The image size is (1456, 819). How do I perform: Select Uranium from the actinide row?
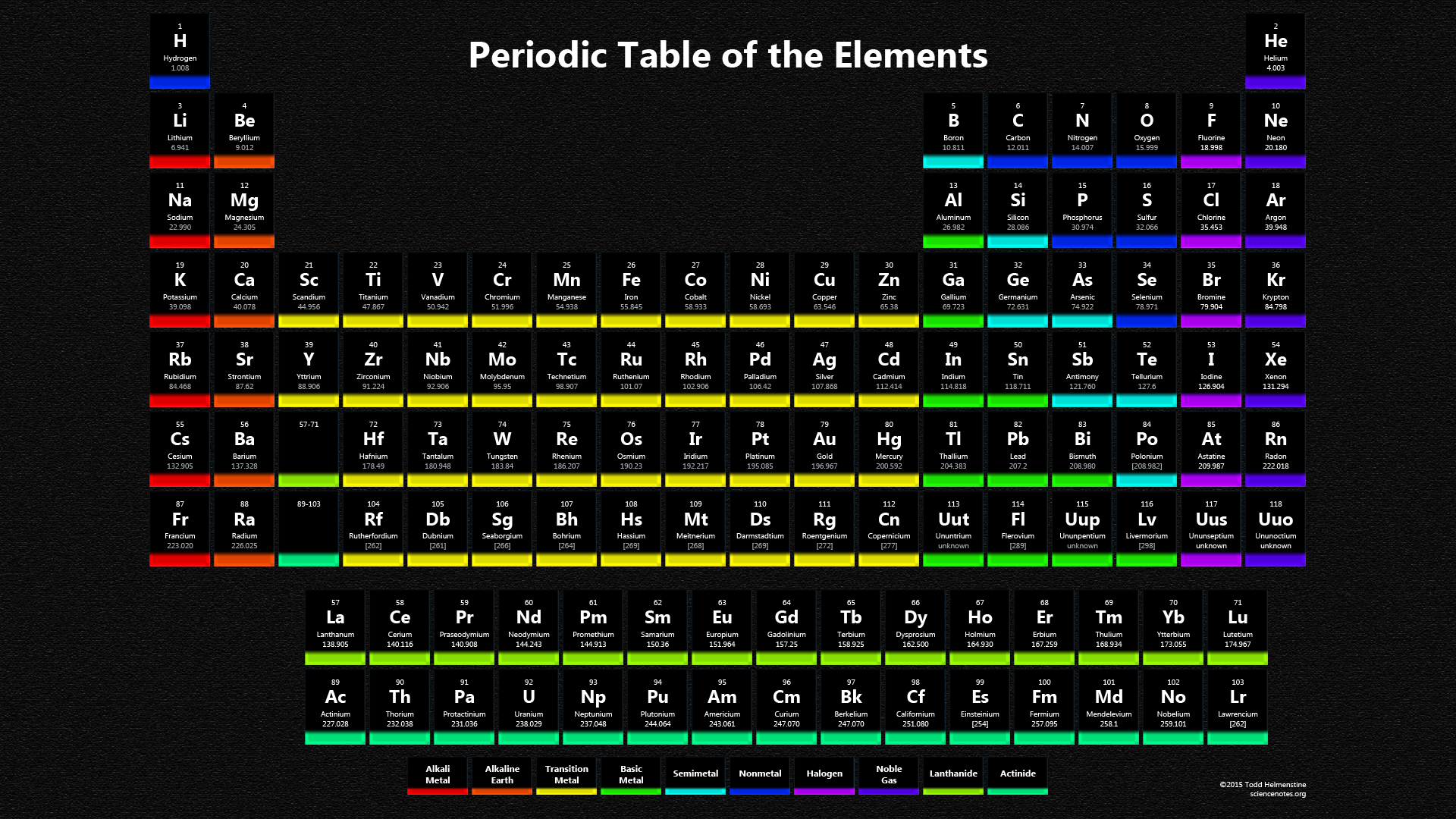[529, 705]
